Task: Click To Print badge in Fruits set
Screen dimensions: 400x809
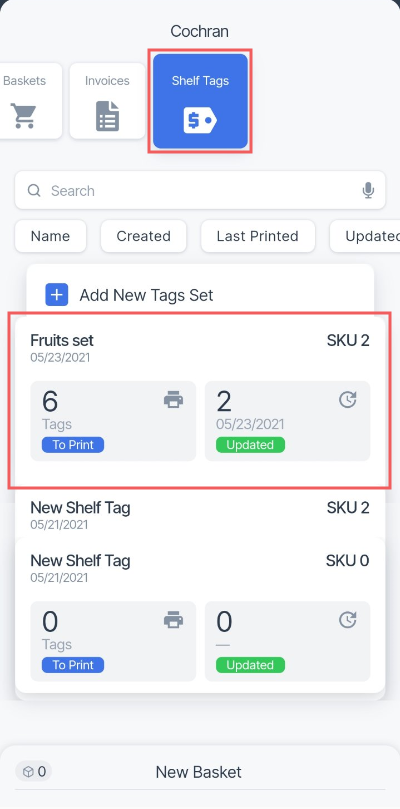Action: 73,445
